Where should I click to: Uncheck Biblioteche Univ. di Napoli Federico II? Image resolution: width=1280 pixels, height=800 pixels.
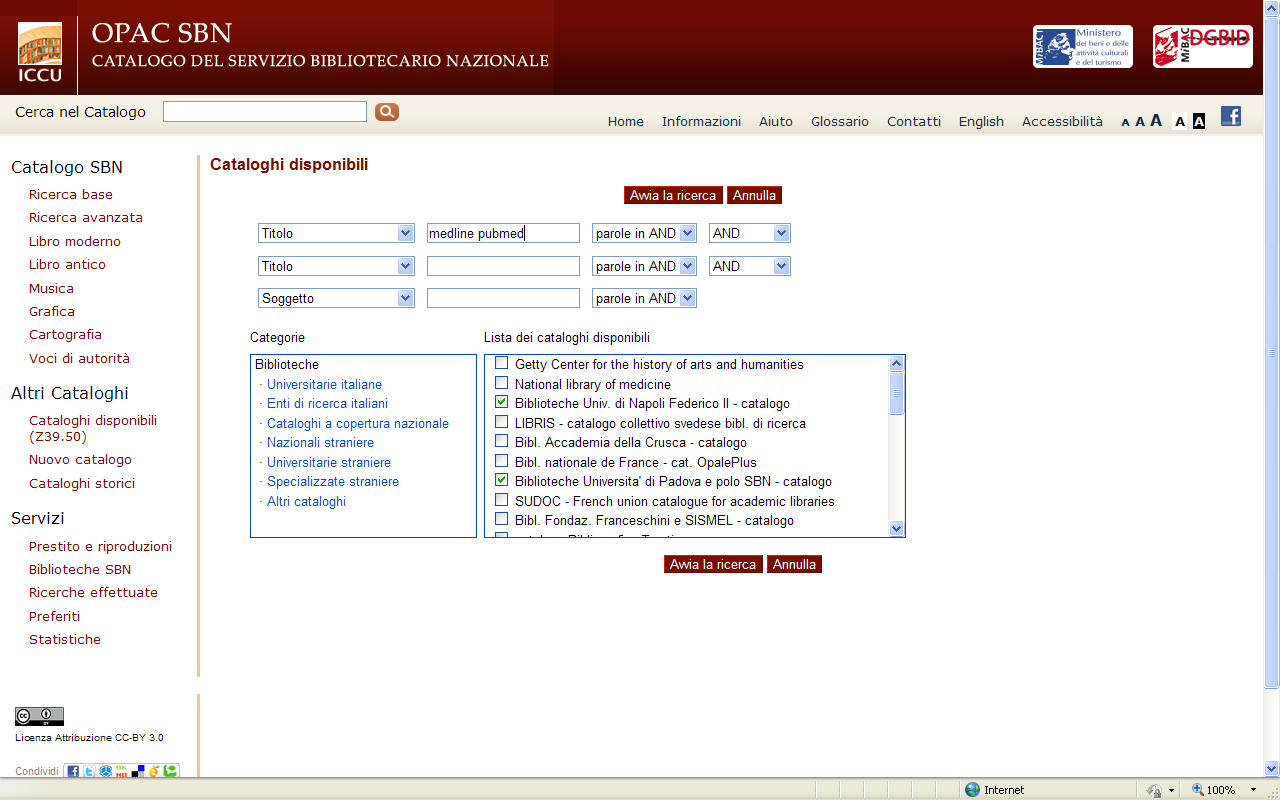(x=502, y=402)
